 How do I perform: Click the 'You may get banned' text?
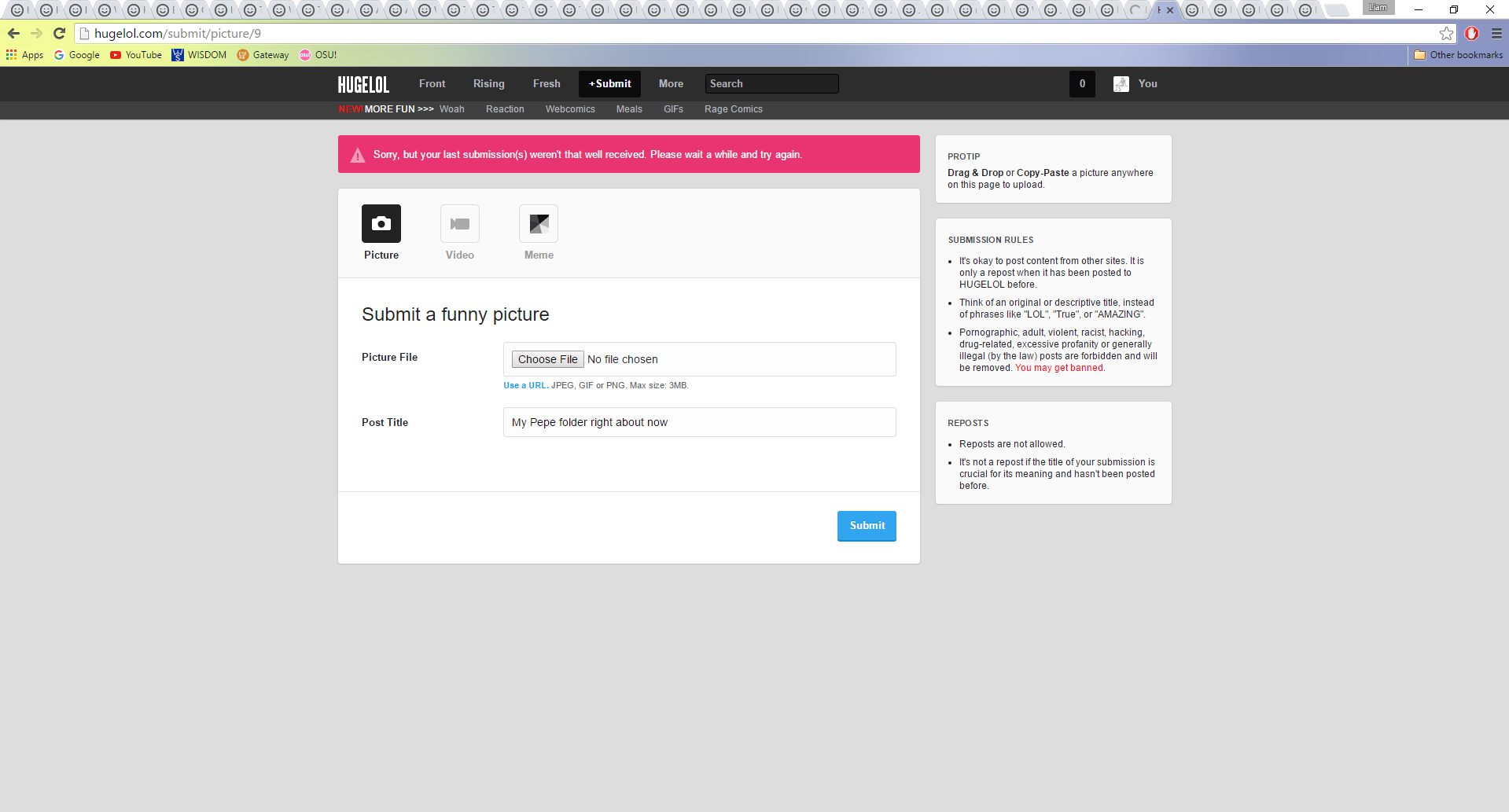1059,368
